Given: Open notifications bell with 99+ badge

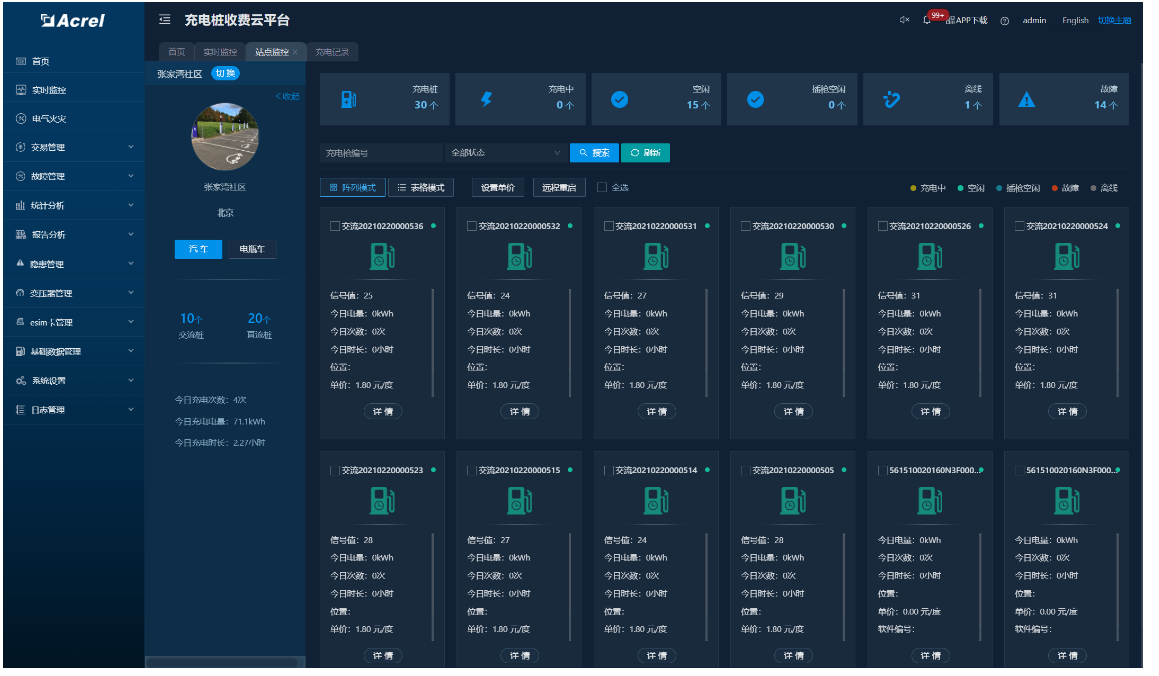Looking at the screenshot, I should tap(927, 20).
